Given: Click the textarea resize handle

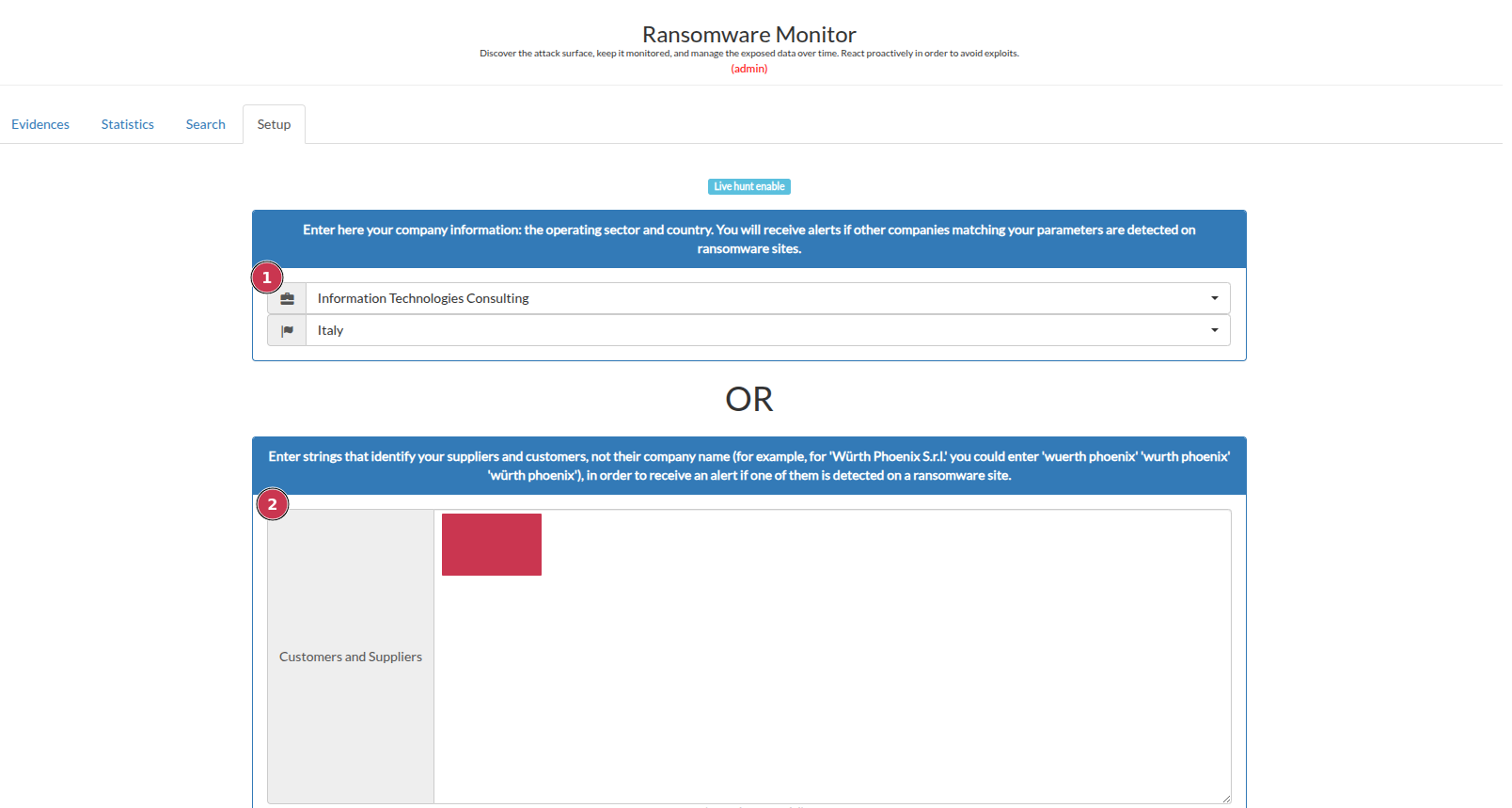Looking at the screenshot, I should (1225, 798).
